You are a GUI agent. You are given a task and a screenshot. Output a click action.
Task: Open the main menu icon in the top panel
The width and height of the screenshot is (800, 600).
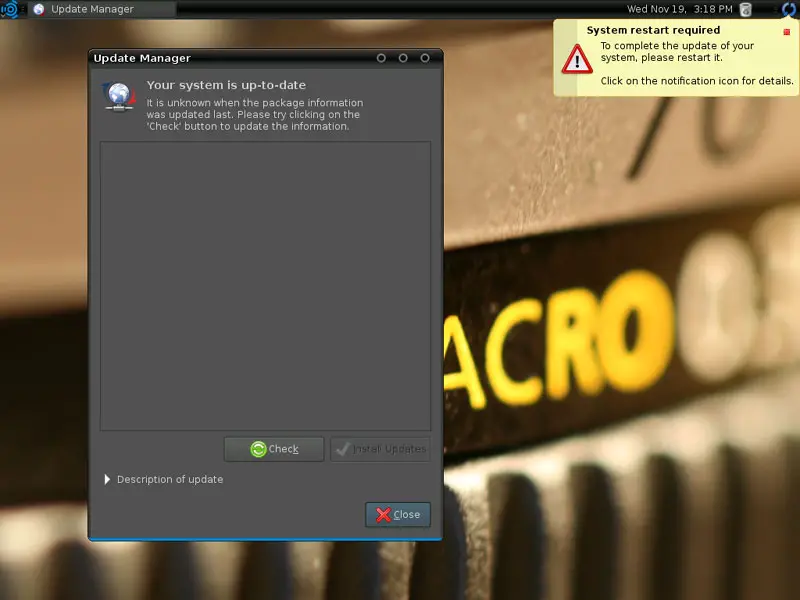pyautogui.click(x=9, y=9)
